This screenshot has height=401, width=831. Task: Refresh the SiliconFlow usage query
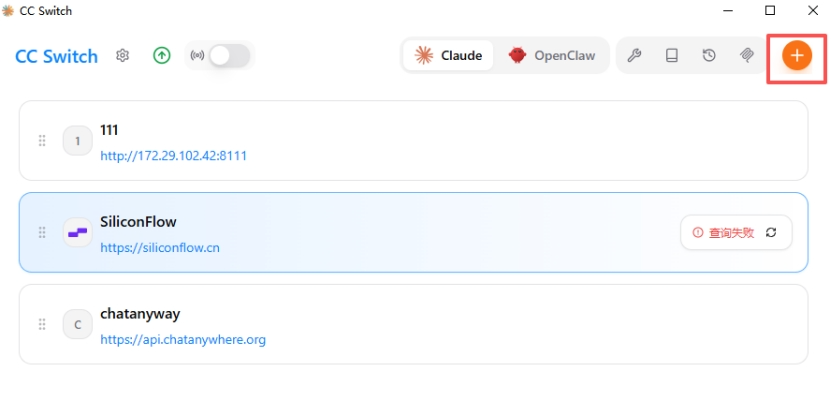[771, 232]
